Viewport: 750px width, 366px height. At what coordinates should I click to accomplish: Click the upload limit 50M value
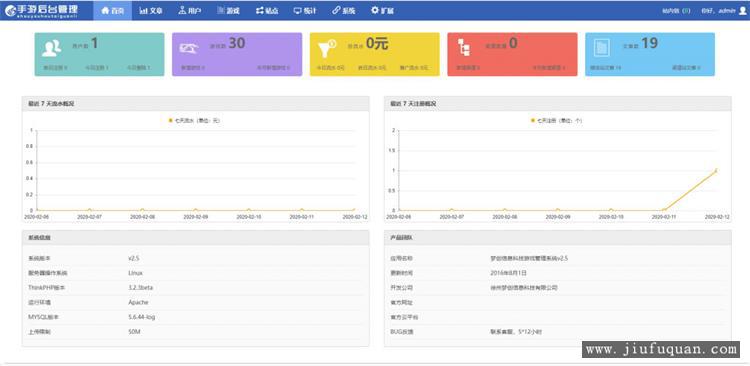coord(134,332)
